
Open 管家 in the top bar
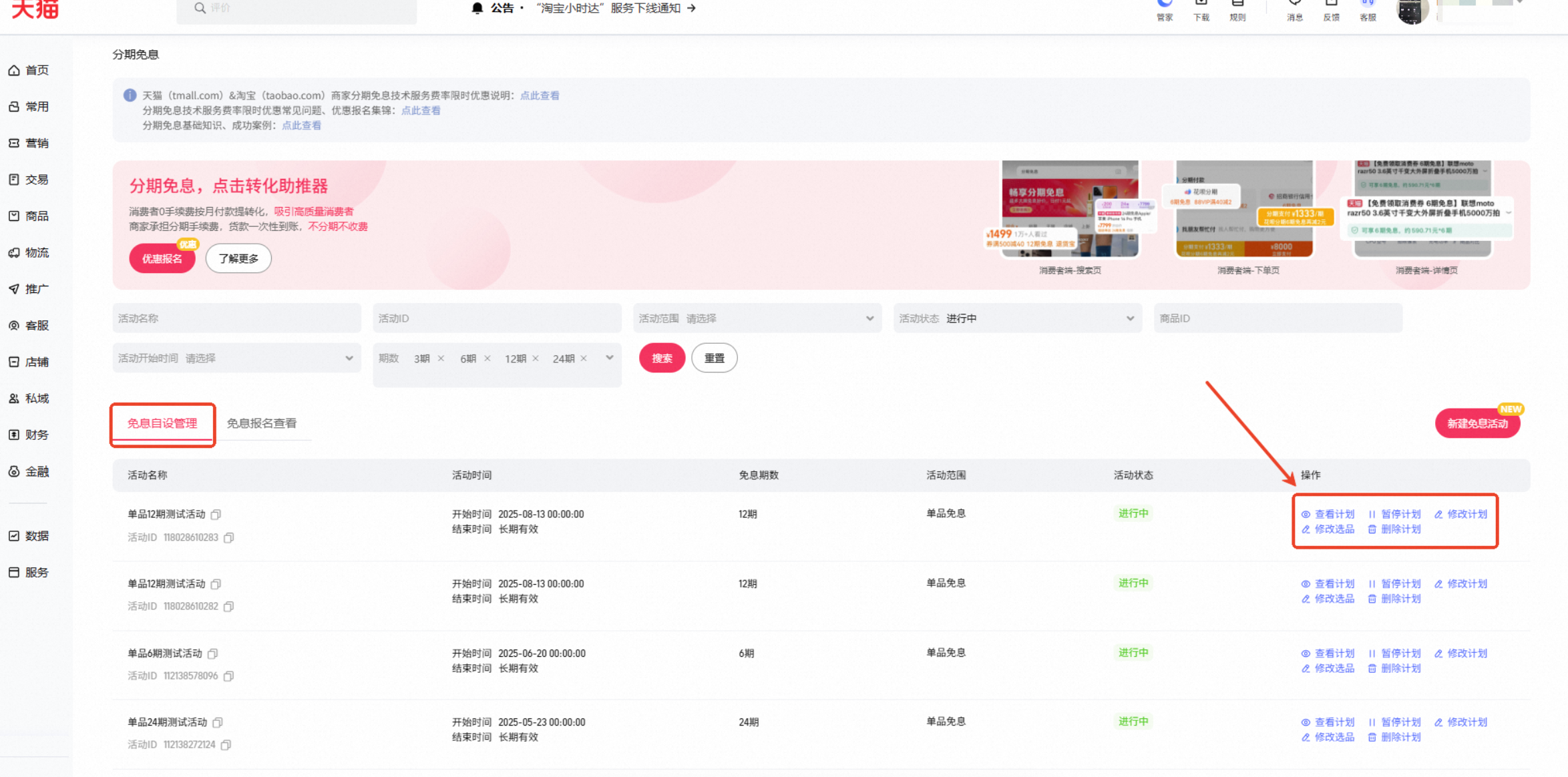(x=1165, y=10)
